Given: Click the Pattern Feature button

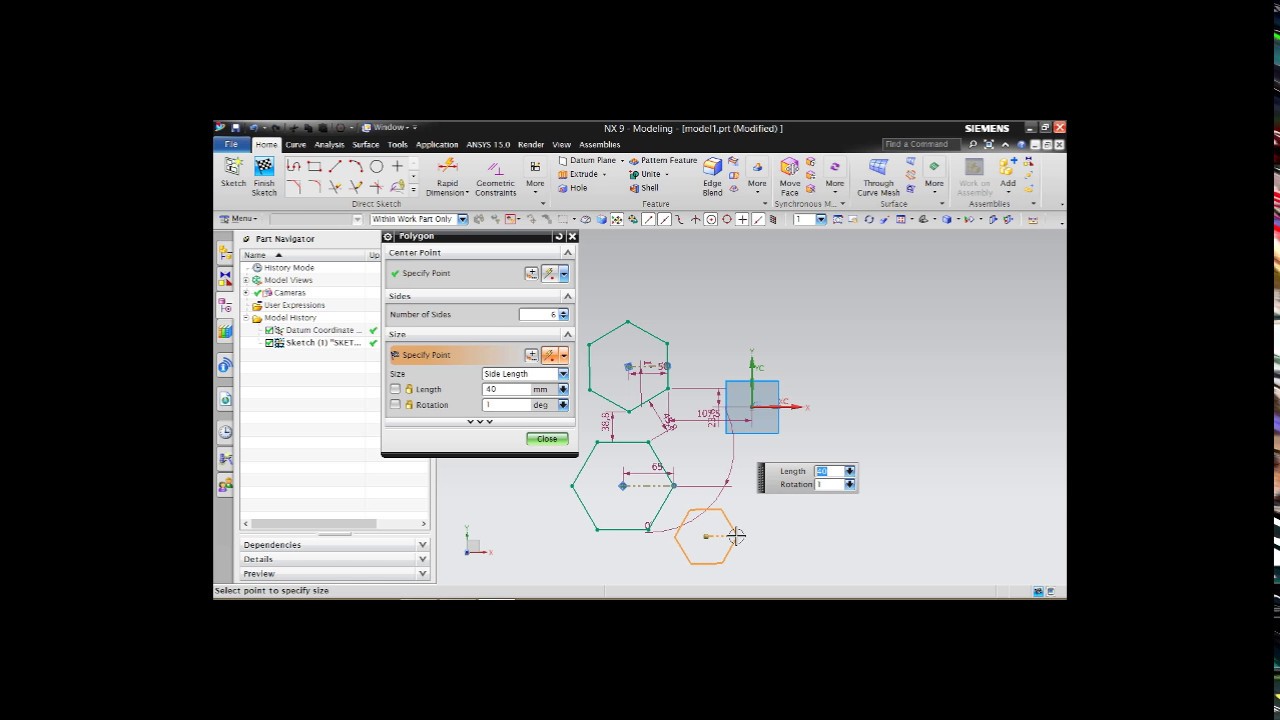Looking at the screenshot, I should click(663, 160).
